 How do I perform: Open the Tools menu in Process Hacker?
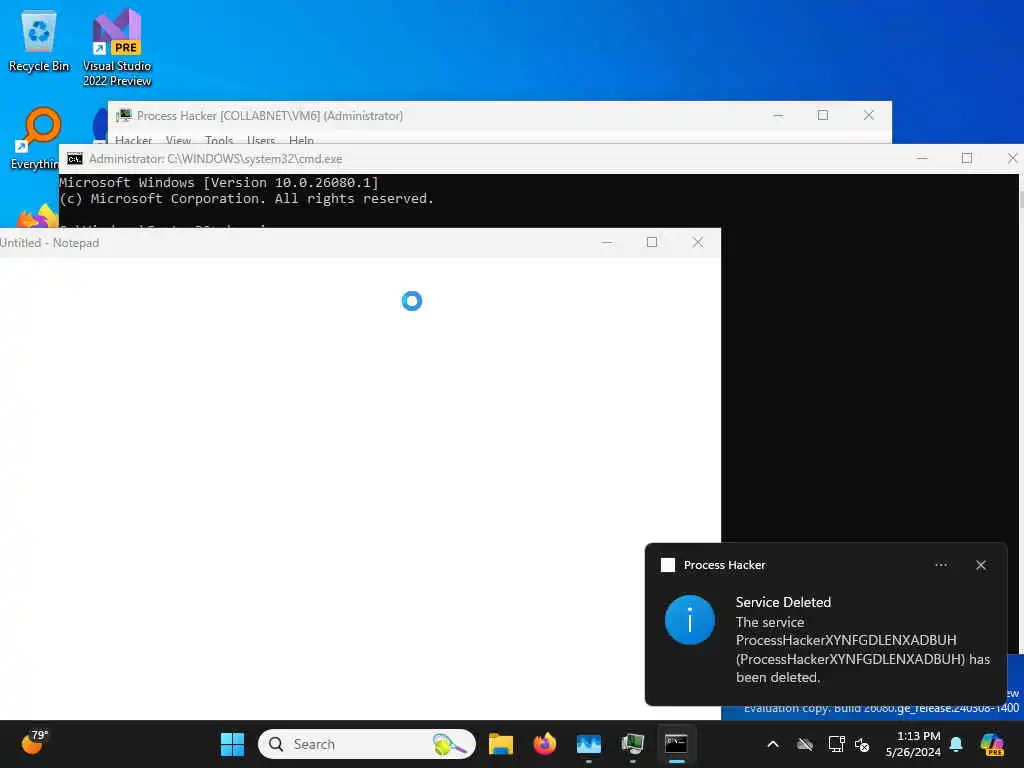tap(219, 139)
